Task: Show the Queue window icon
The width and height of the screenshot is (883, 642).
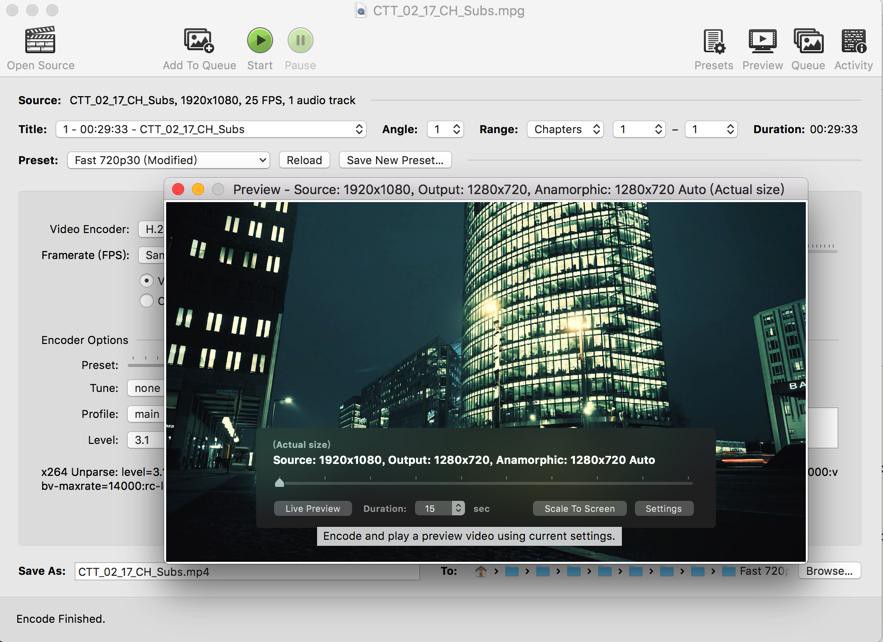Action: click(x=808, y=41)
